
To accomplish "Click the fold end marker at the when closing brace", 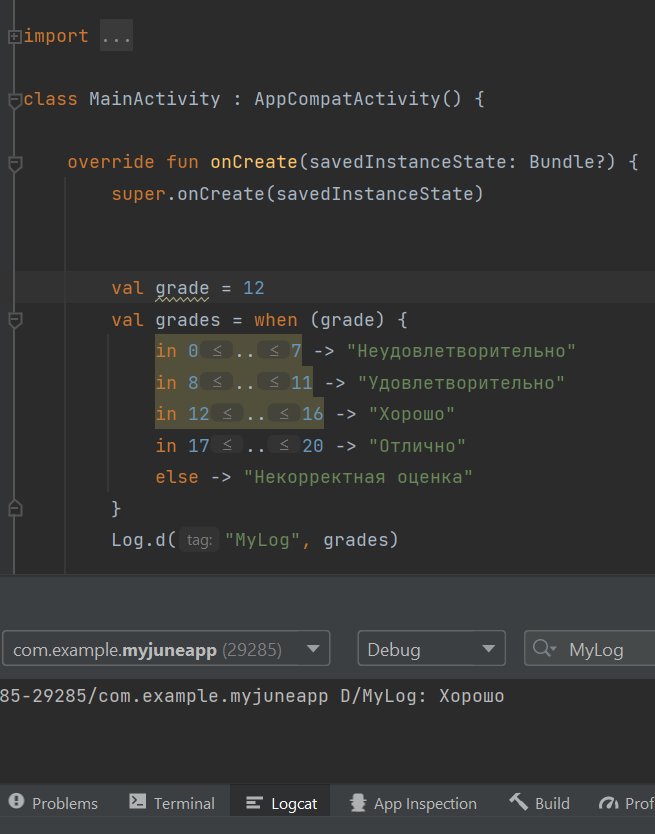I will coord(13,509).
